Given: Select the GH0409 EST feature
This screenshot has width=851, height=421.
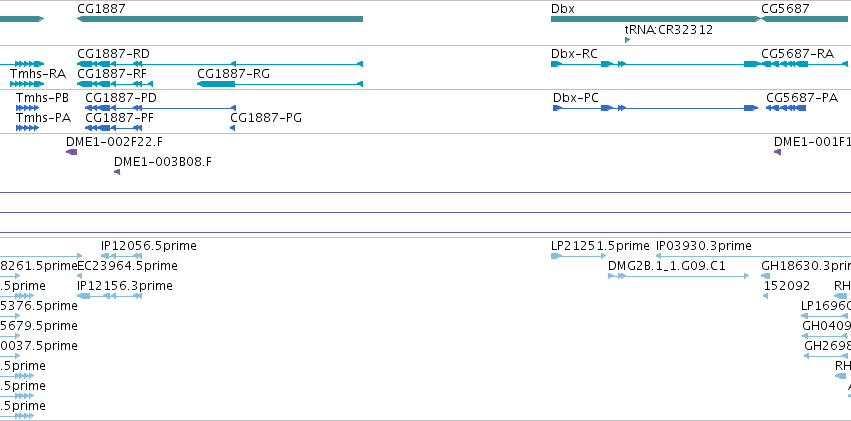Looking at the screenshot, I should (x=825, y=336).
